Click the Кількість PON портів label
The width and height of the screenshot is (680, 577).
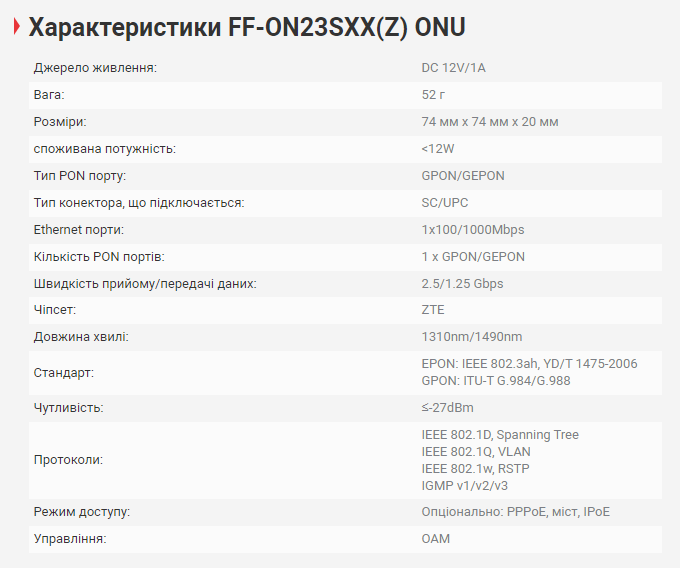pyautogui.click(x=99, y=257)
